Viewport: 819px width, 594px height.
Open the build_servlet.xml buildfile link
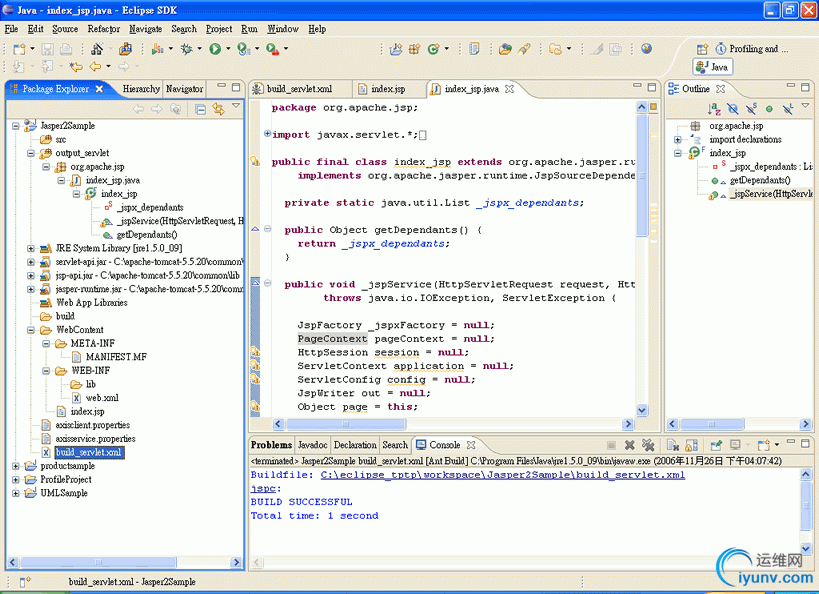pos(502,475)
